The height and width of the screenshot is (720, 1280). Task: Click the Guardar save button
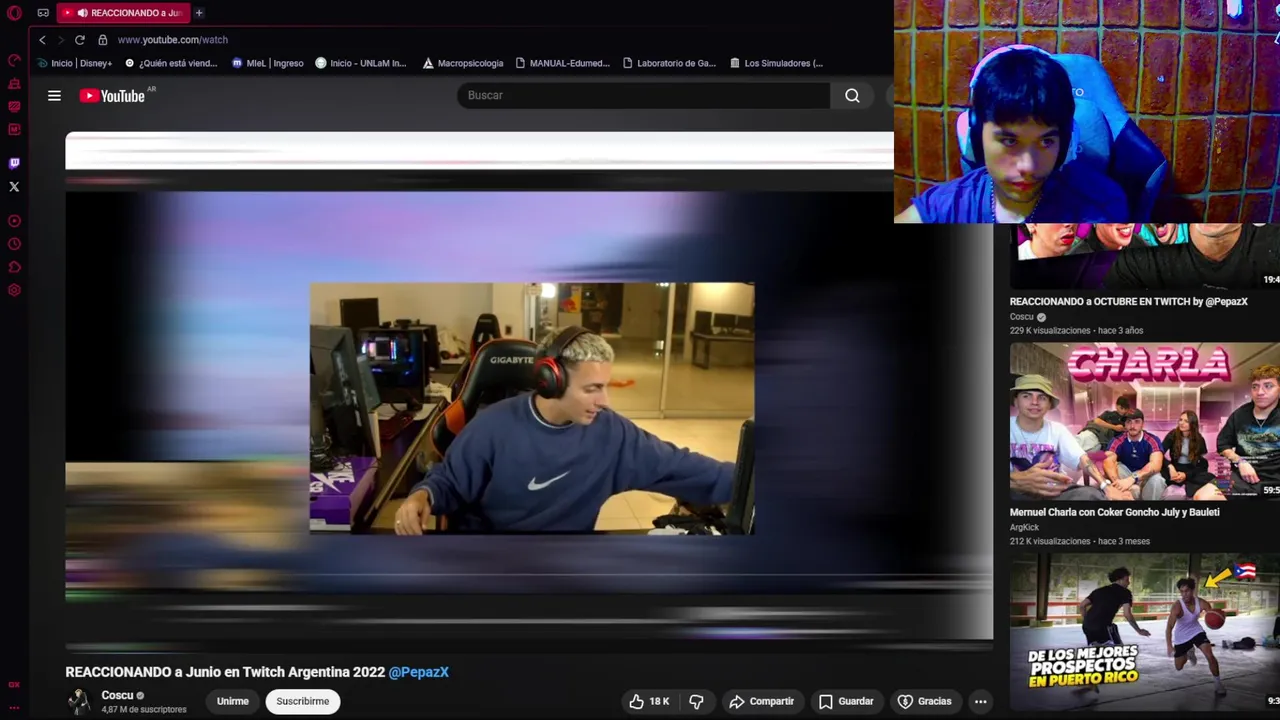[x=846, y=701]
